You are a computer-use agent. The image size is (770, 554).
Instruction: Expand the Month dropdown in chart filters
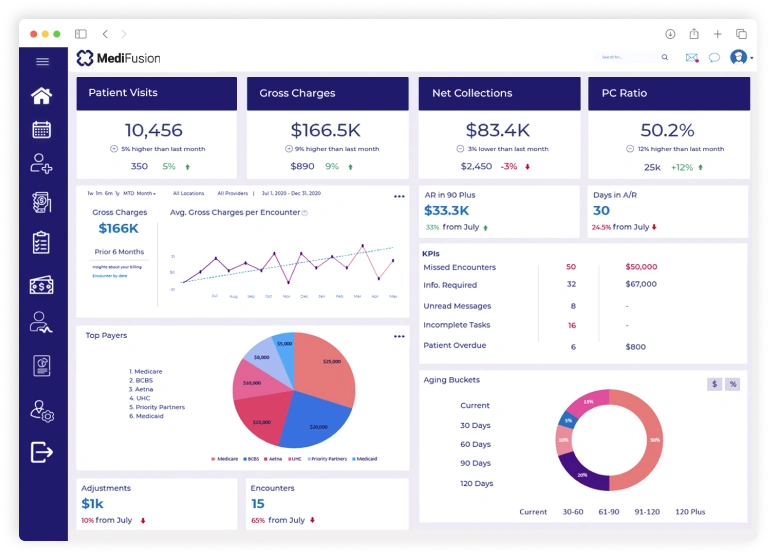[146, 193]
